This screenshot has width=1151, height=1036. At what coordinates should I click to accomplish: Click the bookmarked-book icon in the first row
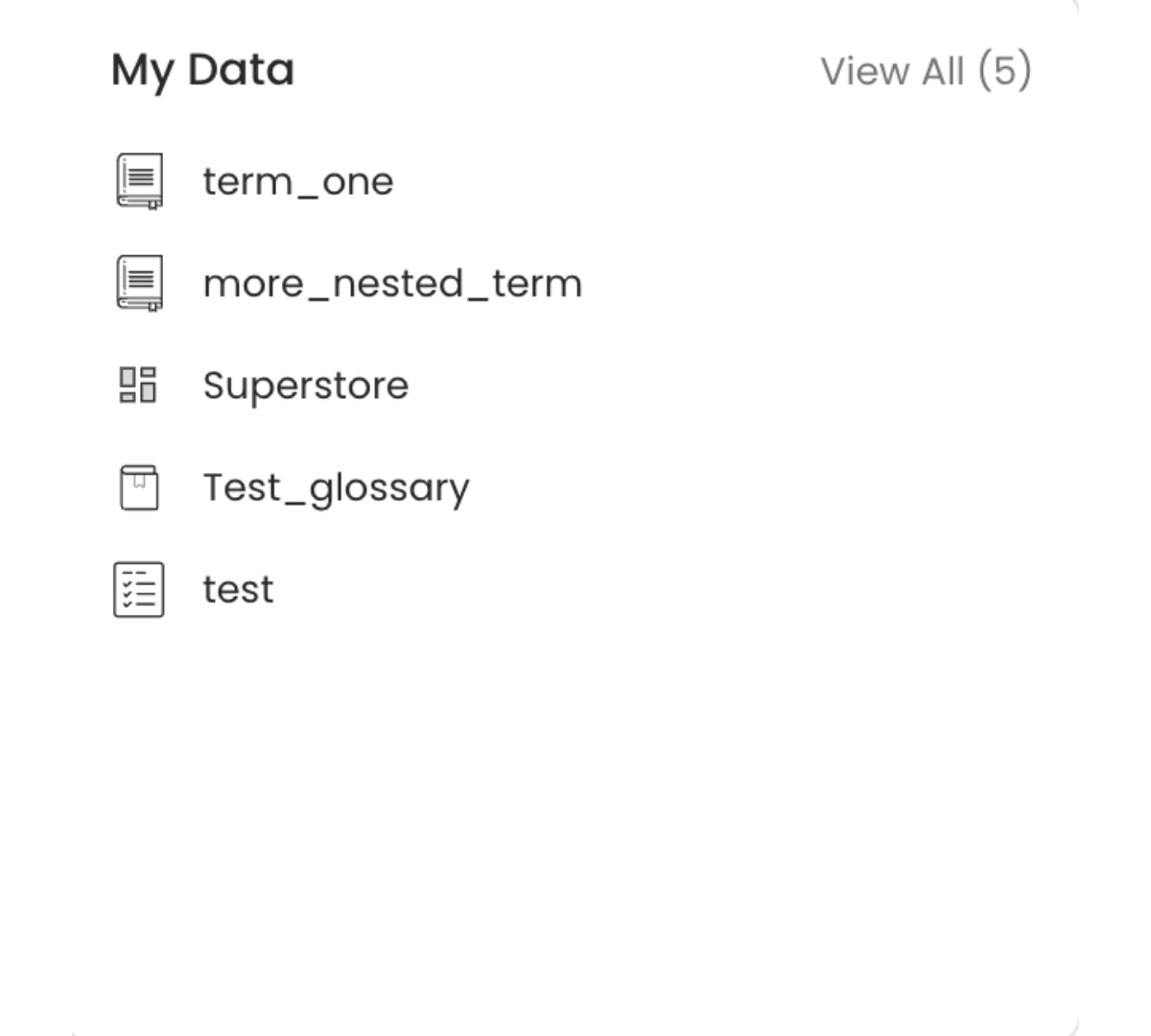[139, 181]
